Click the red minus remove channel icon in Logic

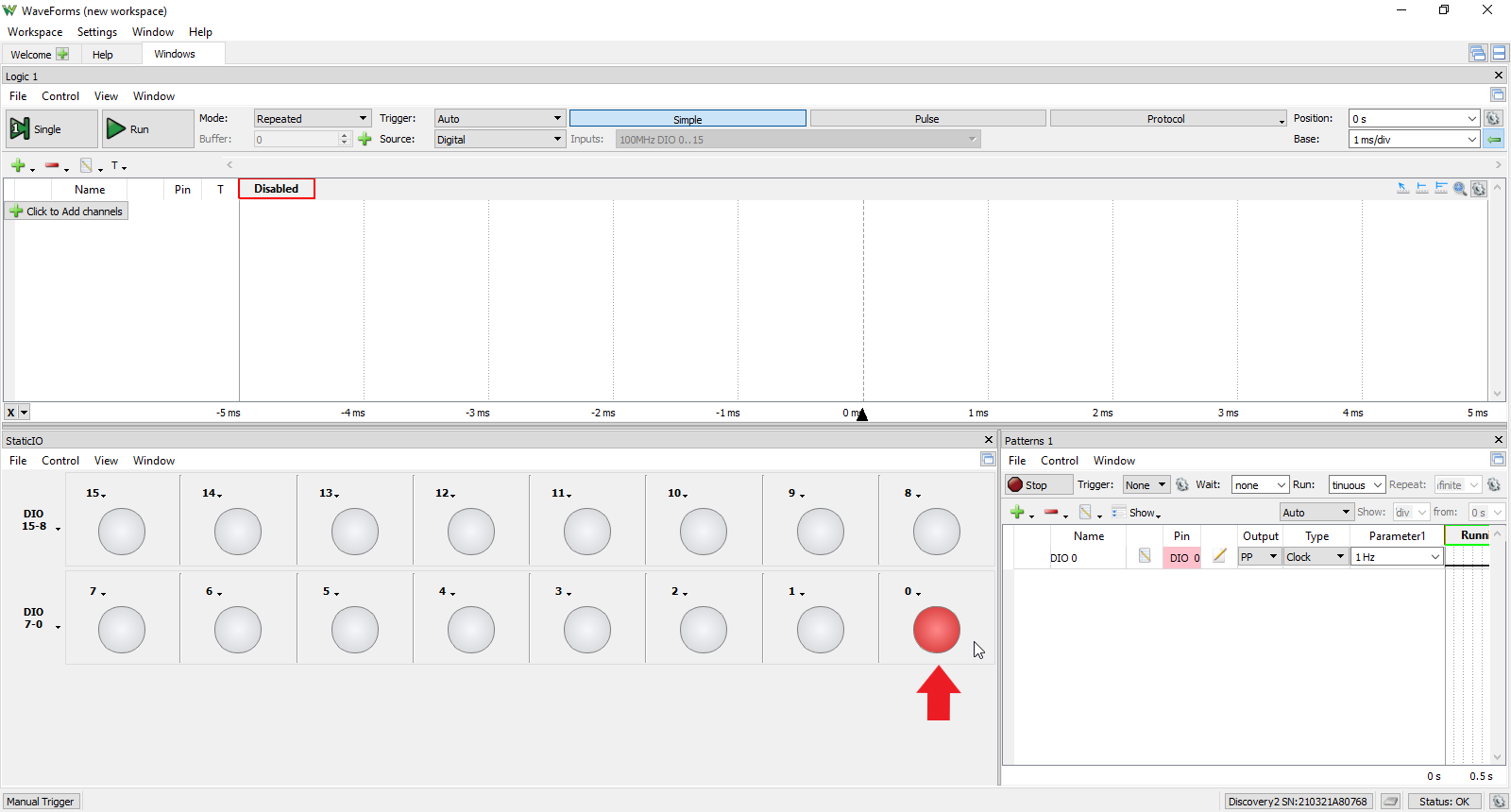[52, 166]
